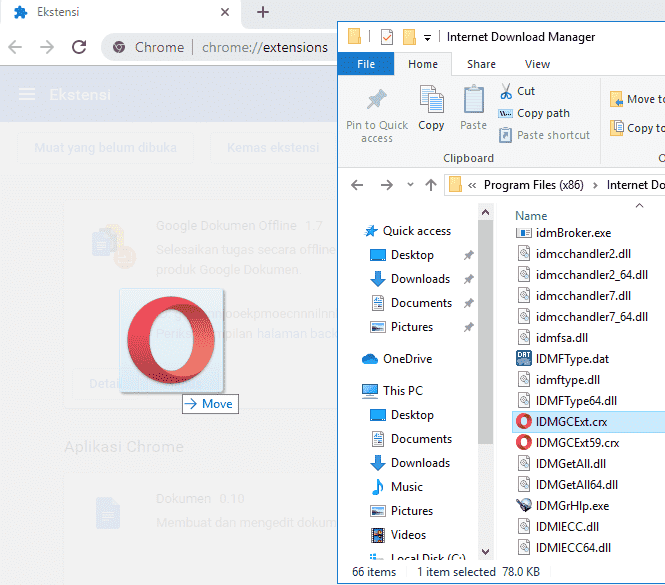Click Detail button on extension card
The height and width of the screenshot is (585, 665).
pos(103,383)
